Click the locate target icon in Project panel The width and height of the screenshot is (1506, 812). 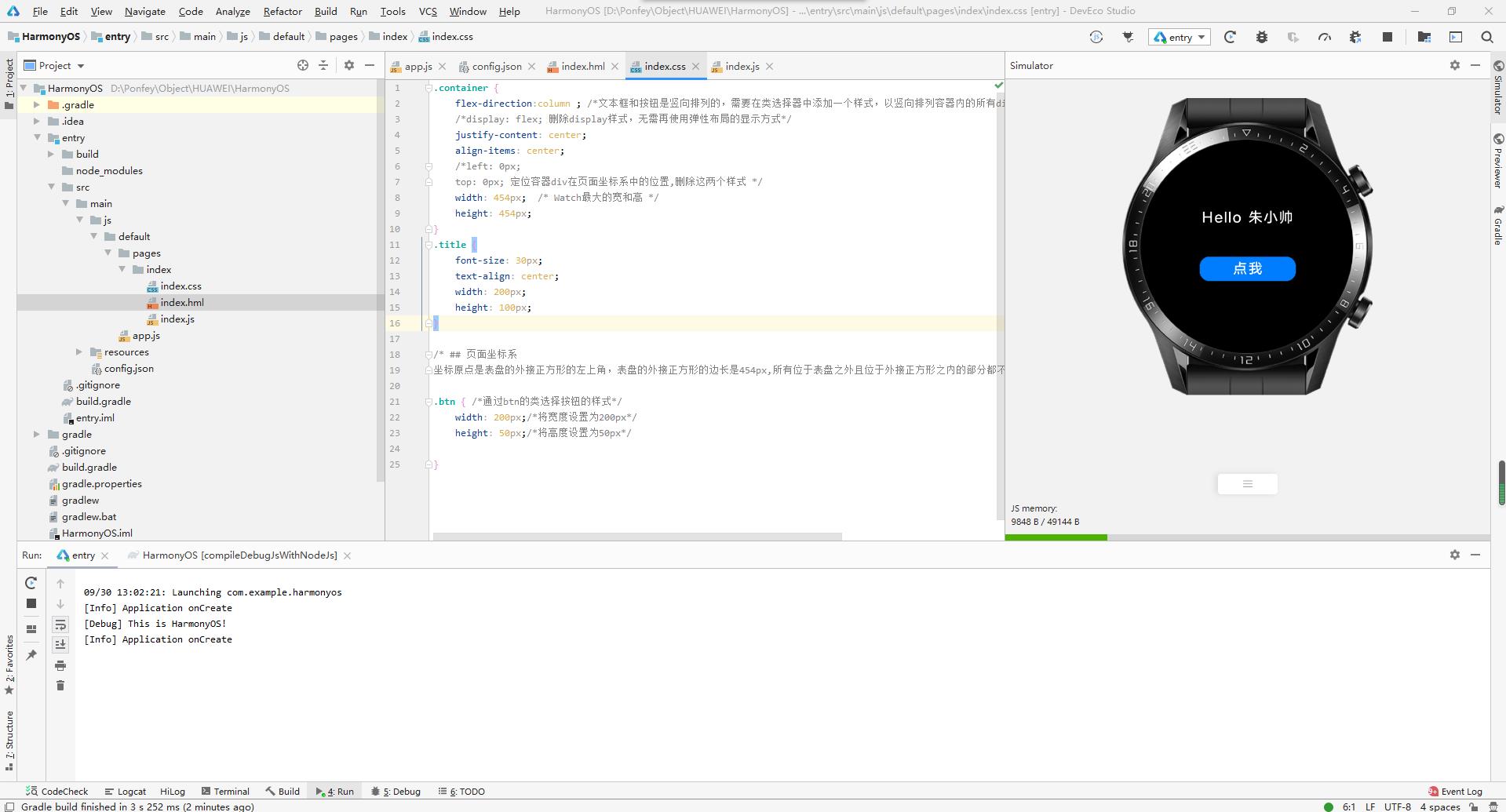pyautogui.click(x=303, y=66)
